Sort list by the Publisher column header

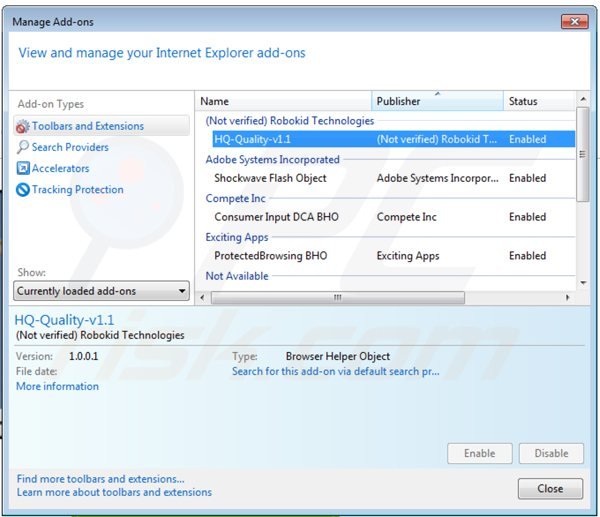(437, 101)
